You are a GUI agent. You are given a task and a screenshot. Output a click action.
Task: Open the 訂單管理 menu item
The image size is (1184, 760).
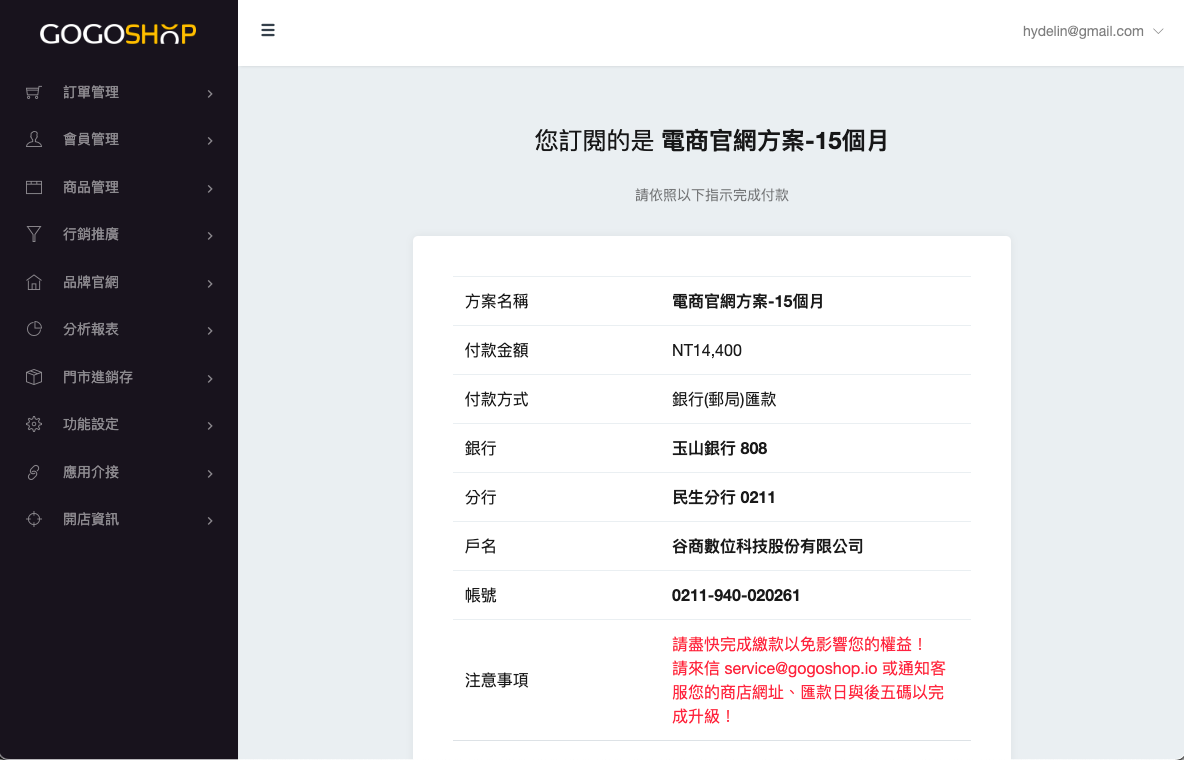(x=119, y=92)
